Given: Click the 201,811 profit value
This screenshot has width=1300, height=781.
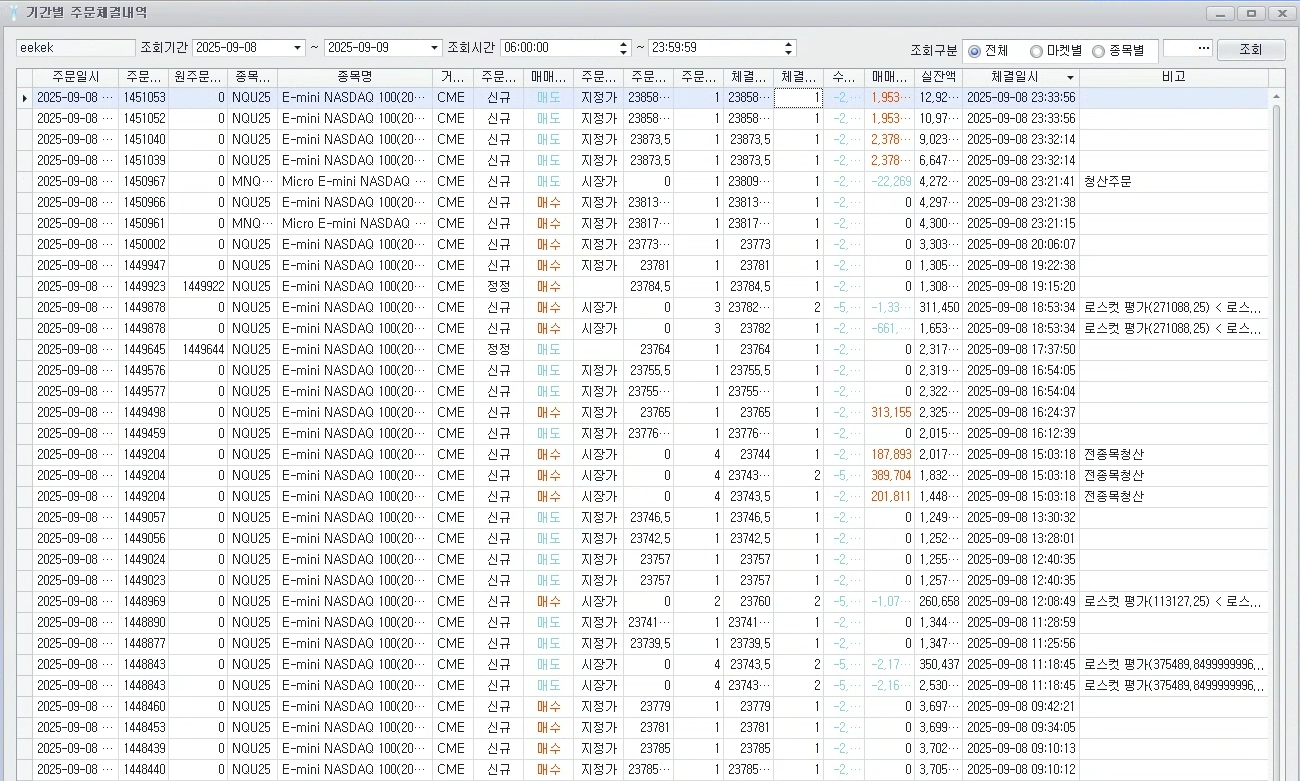Looking at the screenshot, I should click(891, 497).
